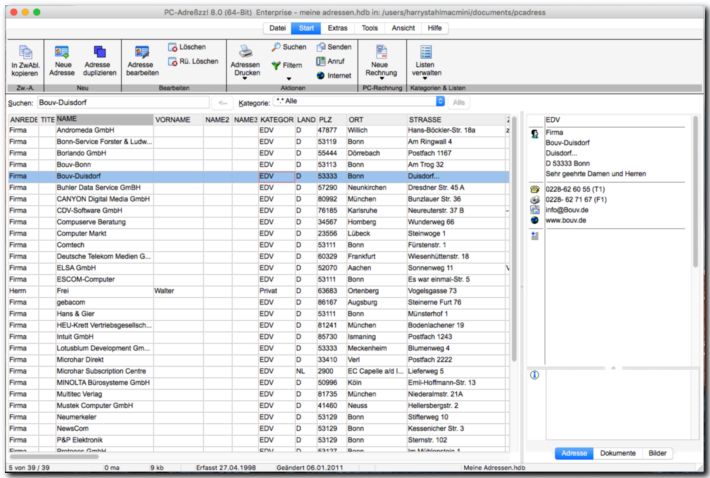Click the Compuserve Beratung entry

91,222
